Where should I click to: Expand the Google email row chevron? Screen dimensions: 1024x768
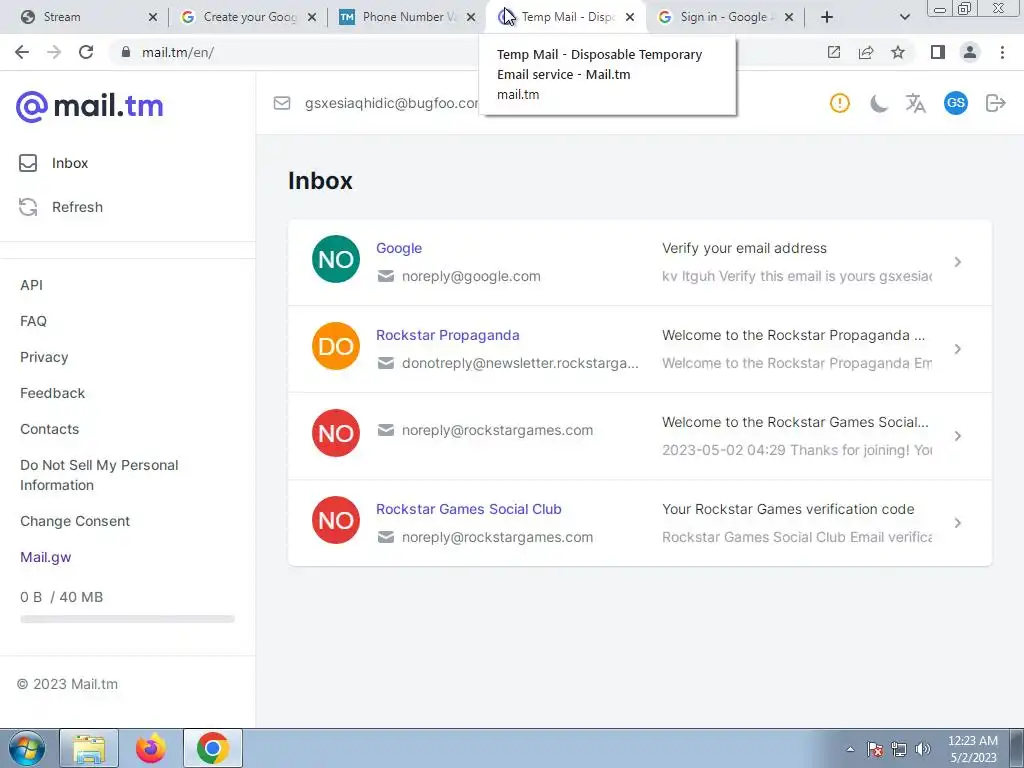(957, 262)
